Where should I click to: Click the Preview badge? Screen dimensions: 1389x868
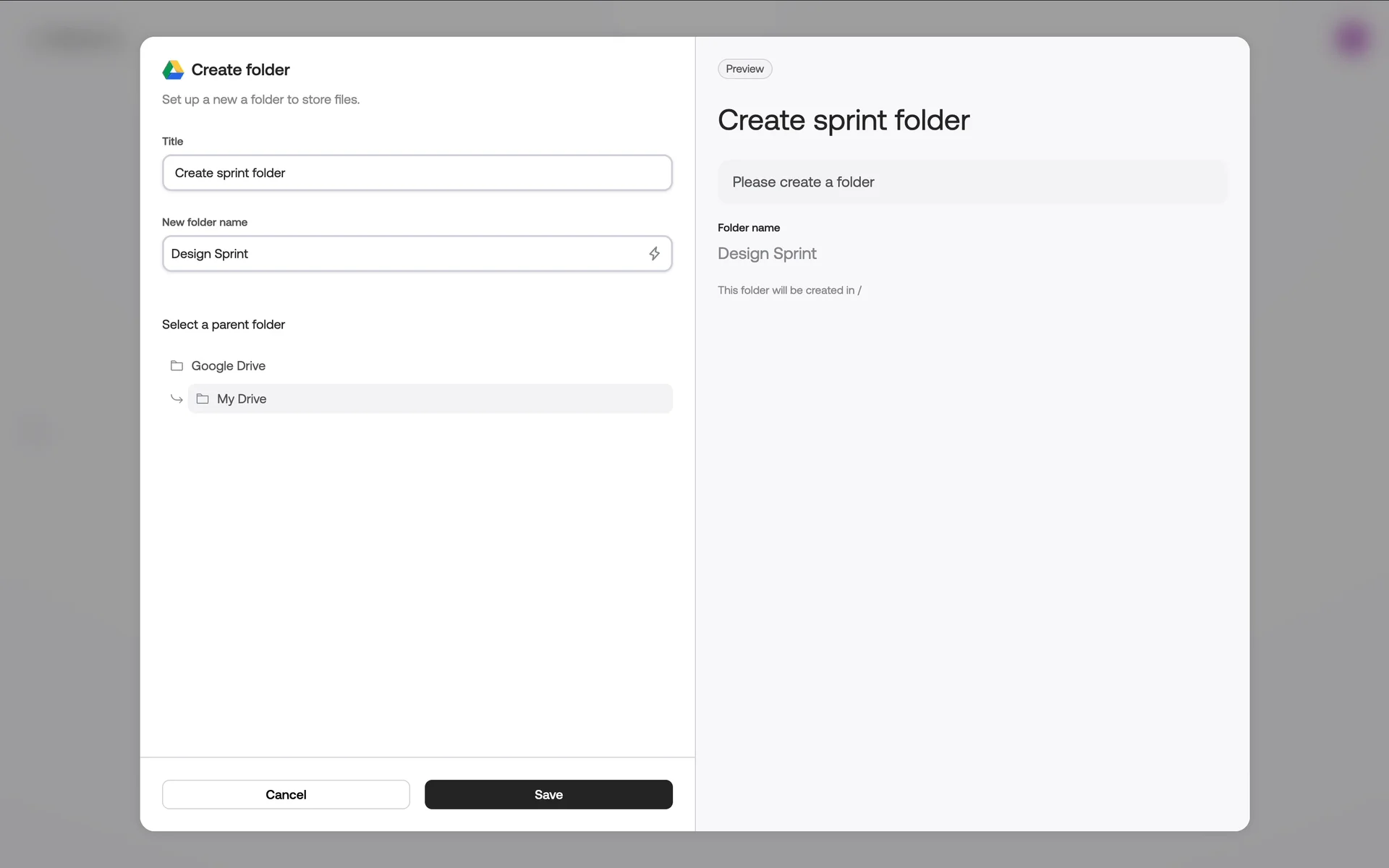744,69
